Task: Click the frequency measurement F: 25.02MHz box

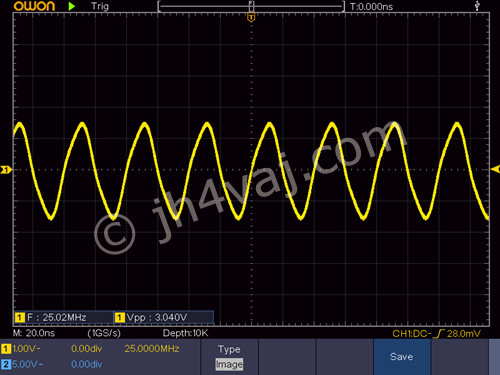Action: point(63,317)
